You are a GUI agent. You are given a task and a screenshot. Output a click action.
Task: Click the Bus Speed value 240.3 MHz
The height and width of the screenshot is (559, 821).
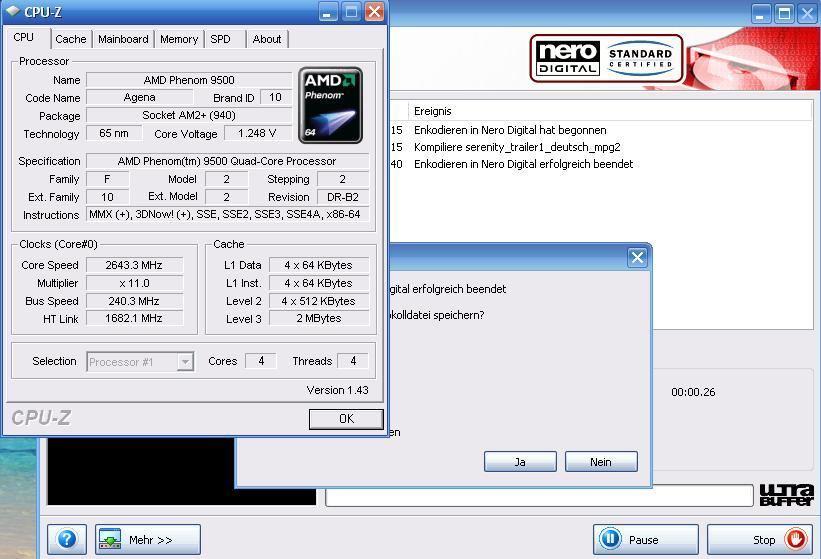point(134,301)
